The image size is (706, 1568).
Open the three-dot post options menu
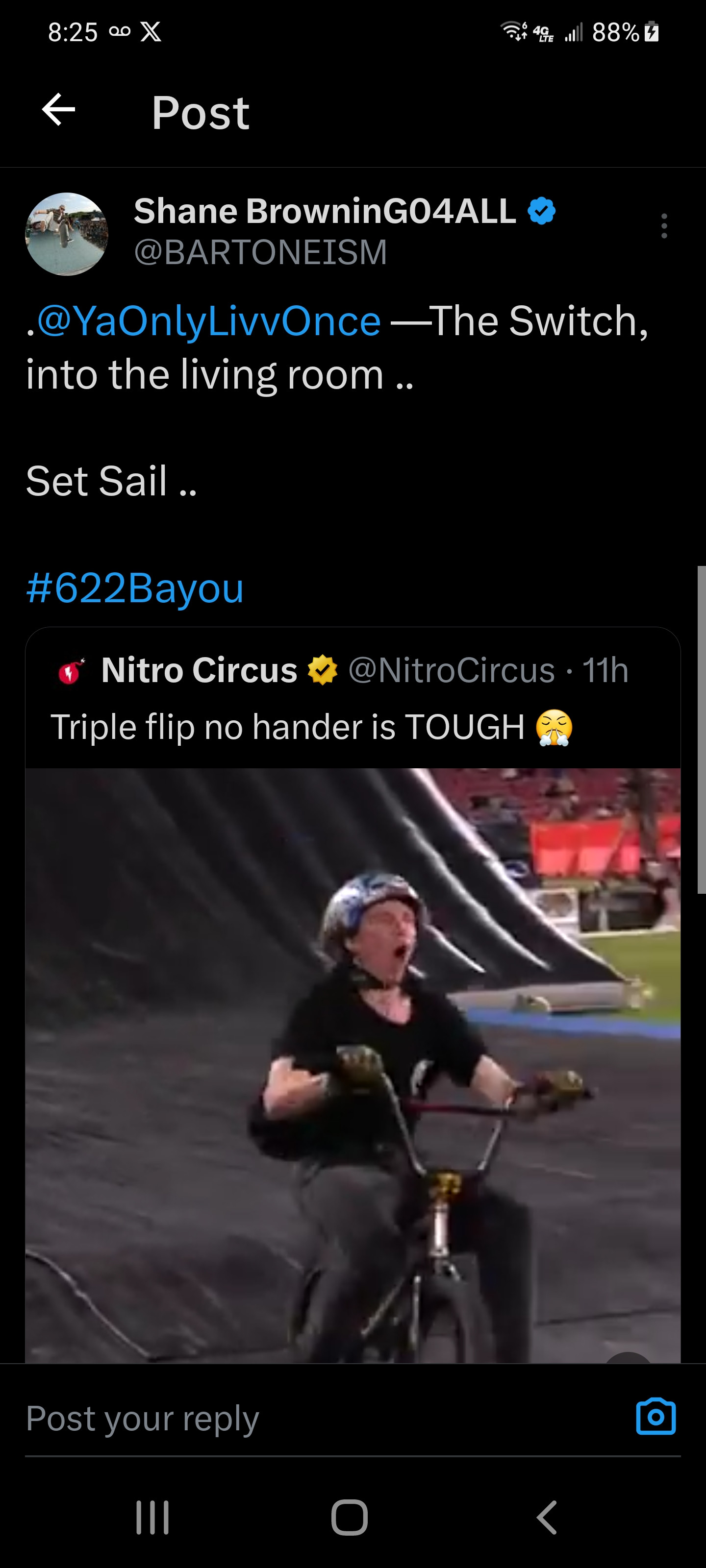pyautogui.click(x=664, y=226)
